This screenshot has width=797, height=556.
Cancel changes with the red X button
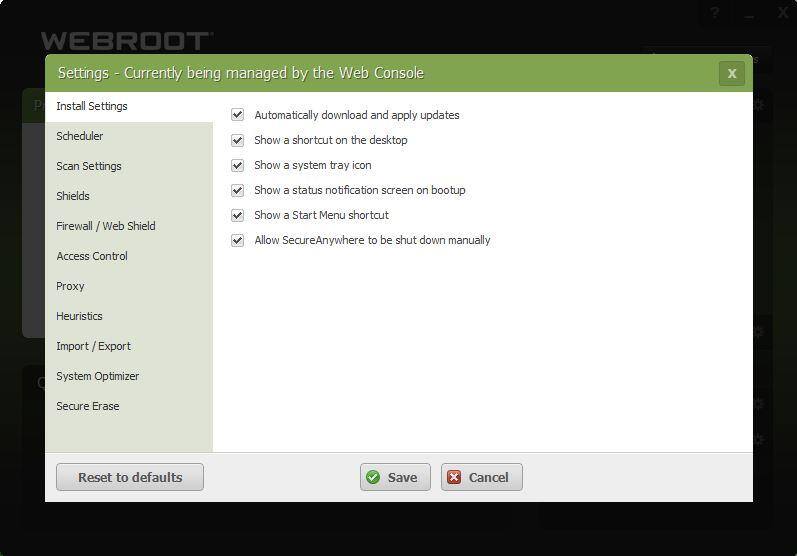[x=481, y=477]
